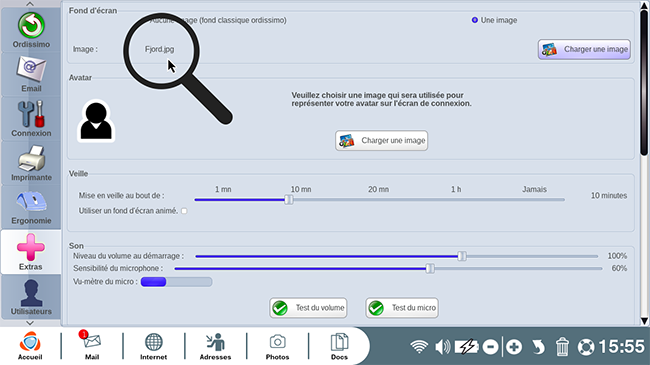The width and height of the screenshot is (650, 365).
Task: Expand sidebar list with the bottom chevron
Action: pos(30,323)
